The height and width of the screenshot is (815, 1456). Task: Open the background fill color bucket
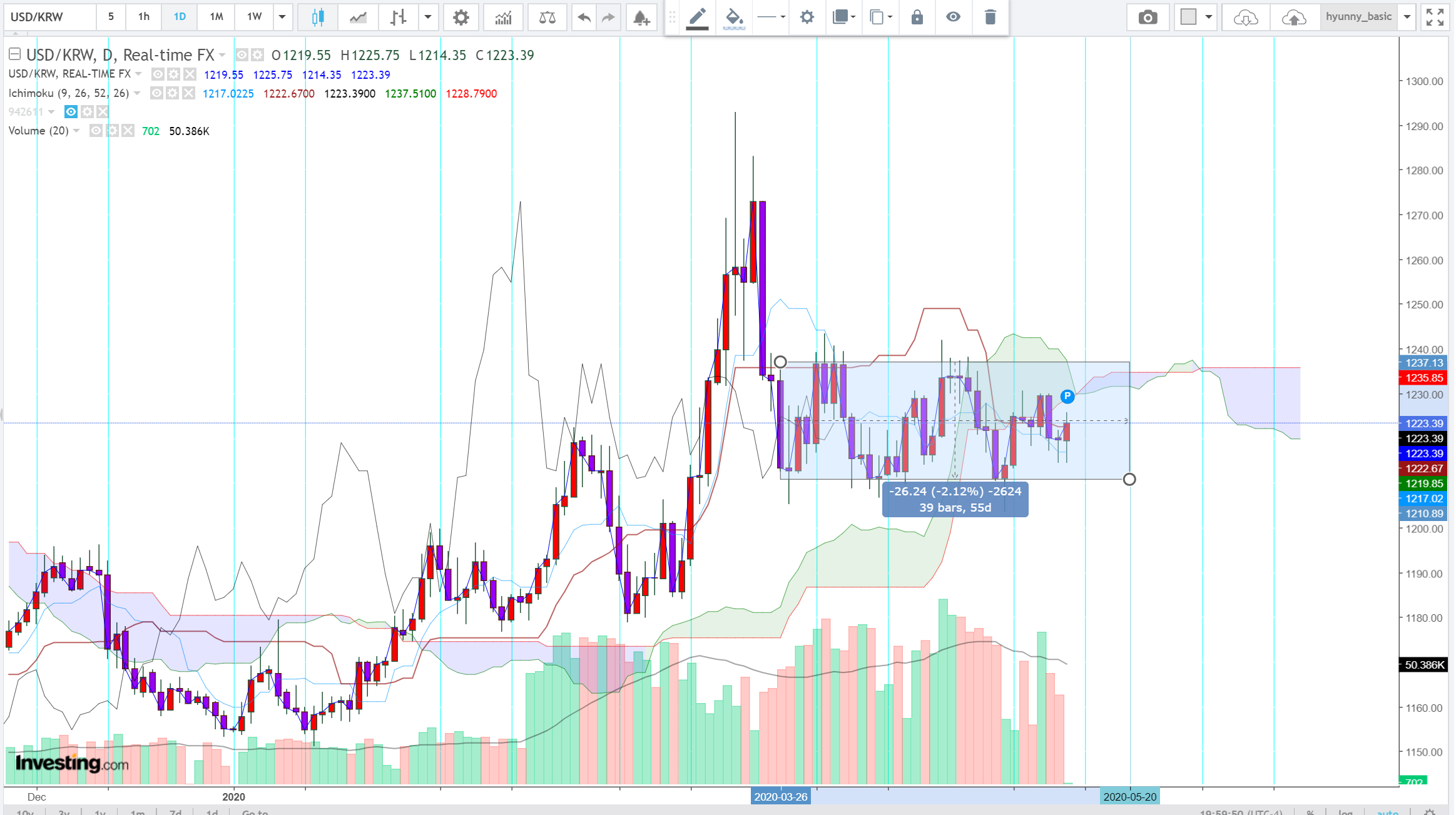coord(733,17)
